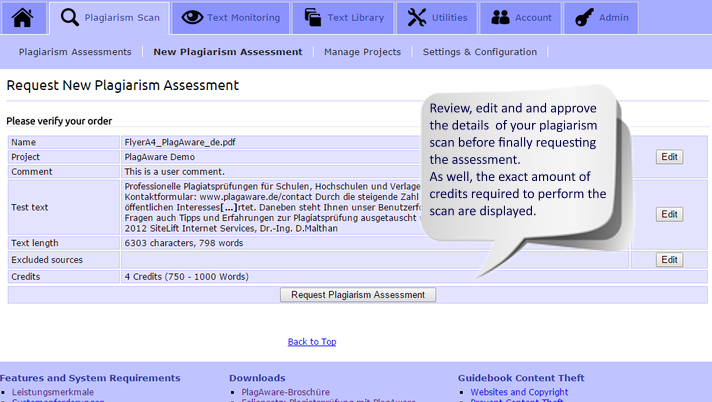Open the Websites and Copyright link
Image resolution: width=712 pixels, height=402 pixels.
(x=519, y=392)
